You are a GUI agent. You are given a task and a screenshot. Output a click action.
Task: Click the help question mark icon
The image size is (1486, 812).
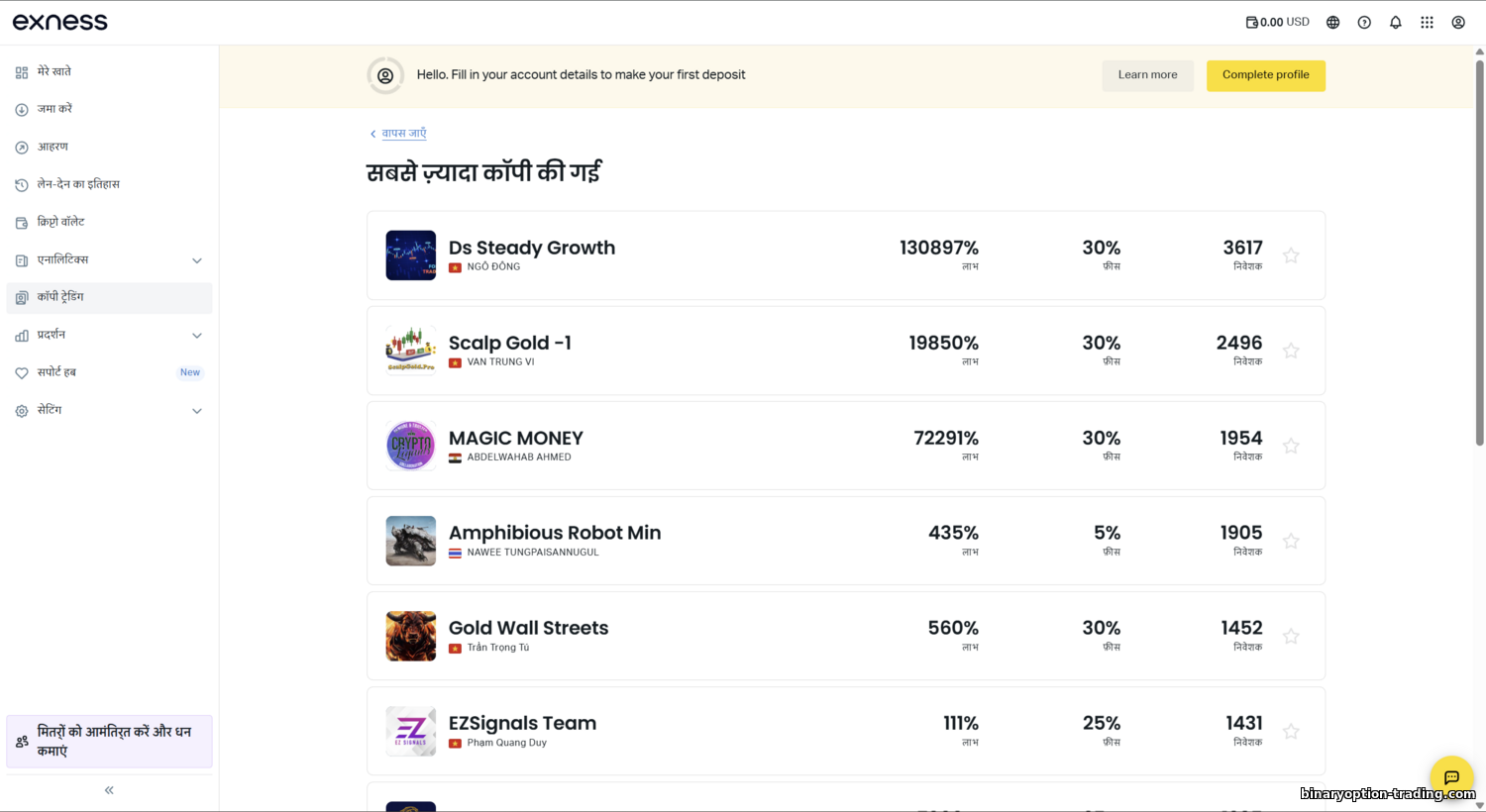[x=1364, y=23]
